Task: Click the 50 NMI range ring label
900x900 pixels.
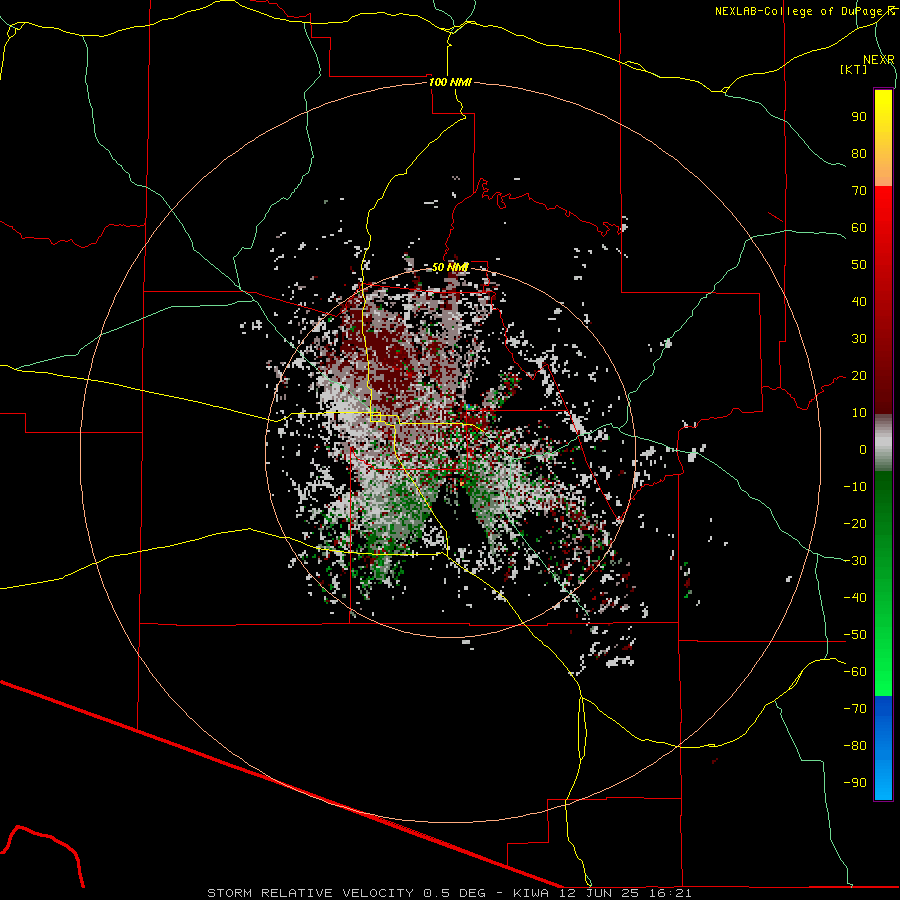Action: [x=450, y=267]
